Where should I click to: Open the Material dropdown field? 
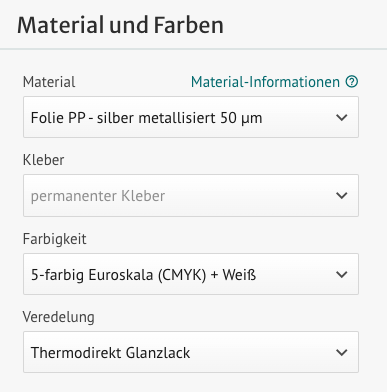click(x=191, y=117)
